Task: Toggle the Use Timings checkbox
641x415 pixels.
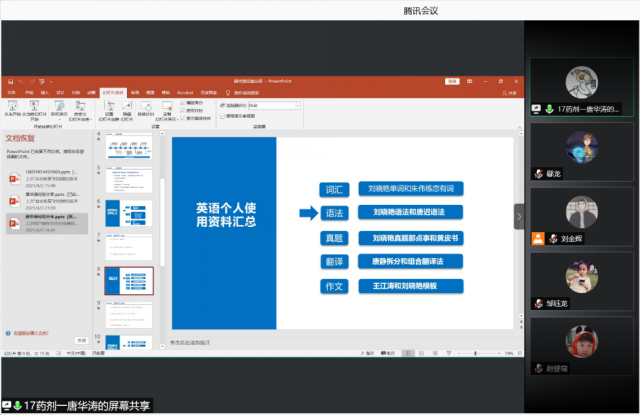Action: pyautogui.click(x=183, y=109)
